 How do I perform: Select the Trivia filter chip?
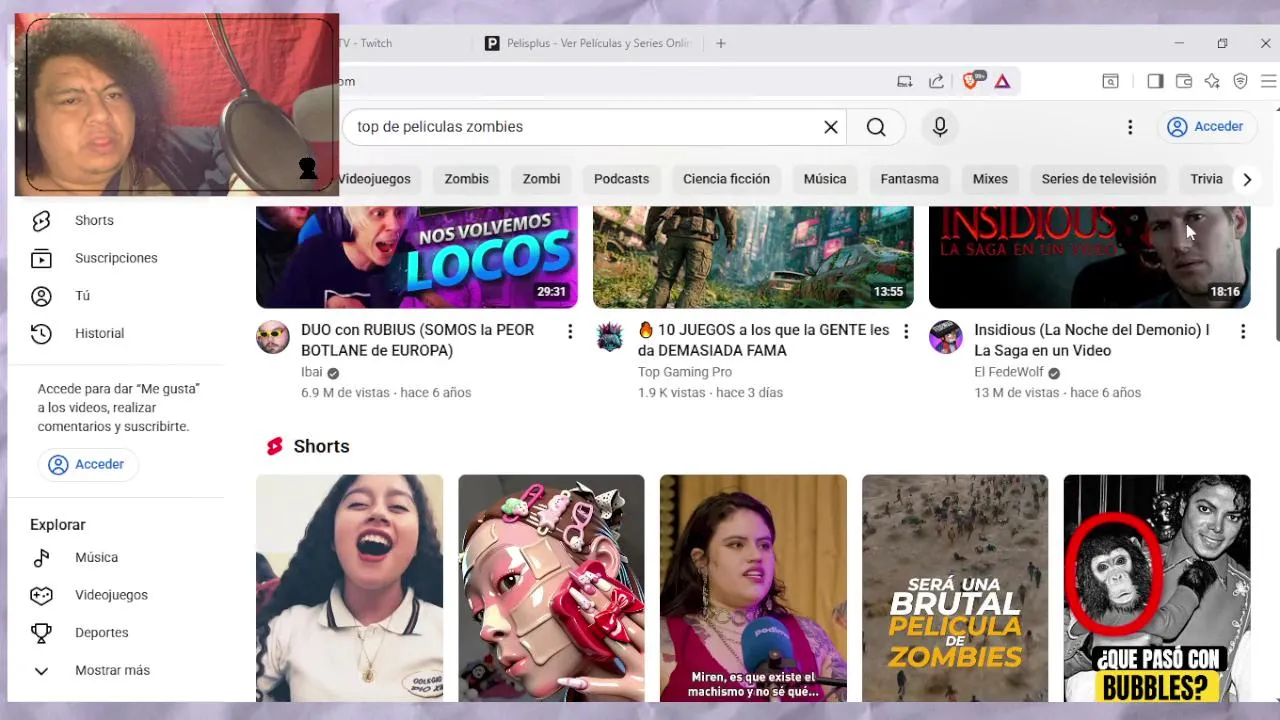pos(1206,179)
